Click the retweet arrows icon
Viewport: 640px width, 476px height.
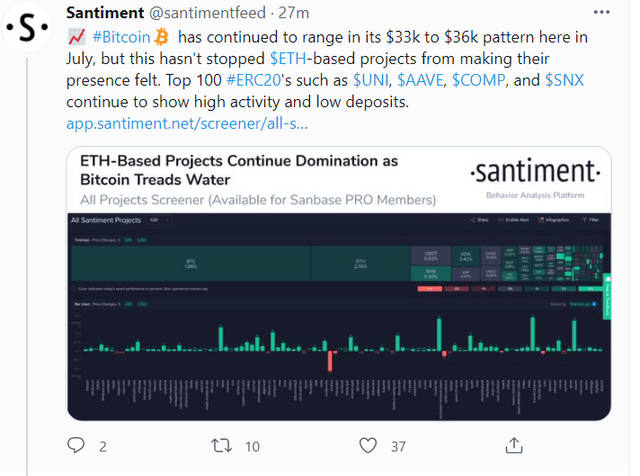[x=222, y=445]
